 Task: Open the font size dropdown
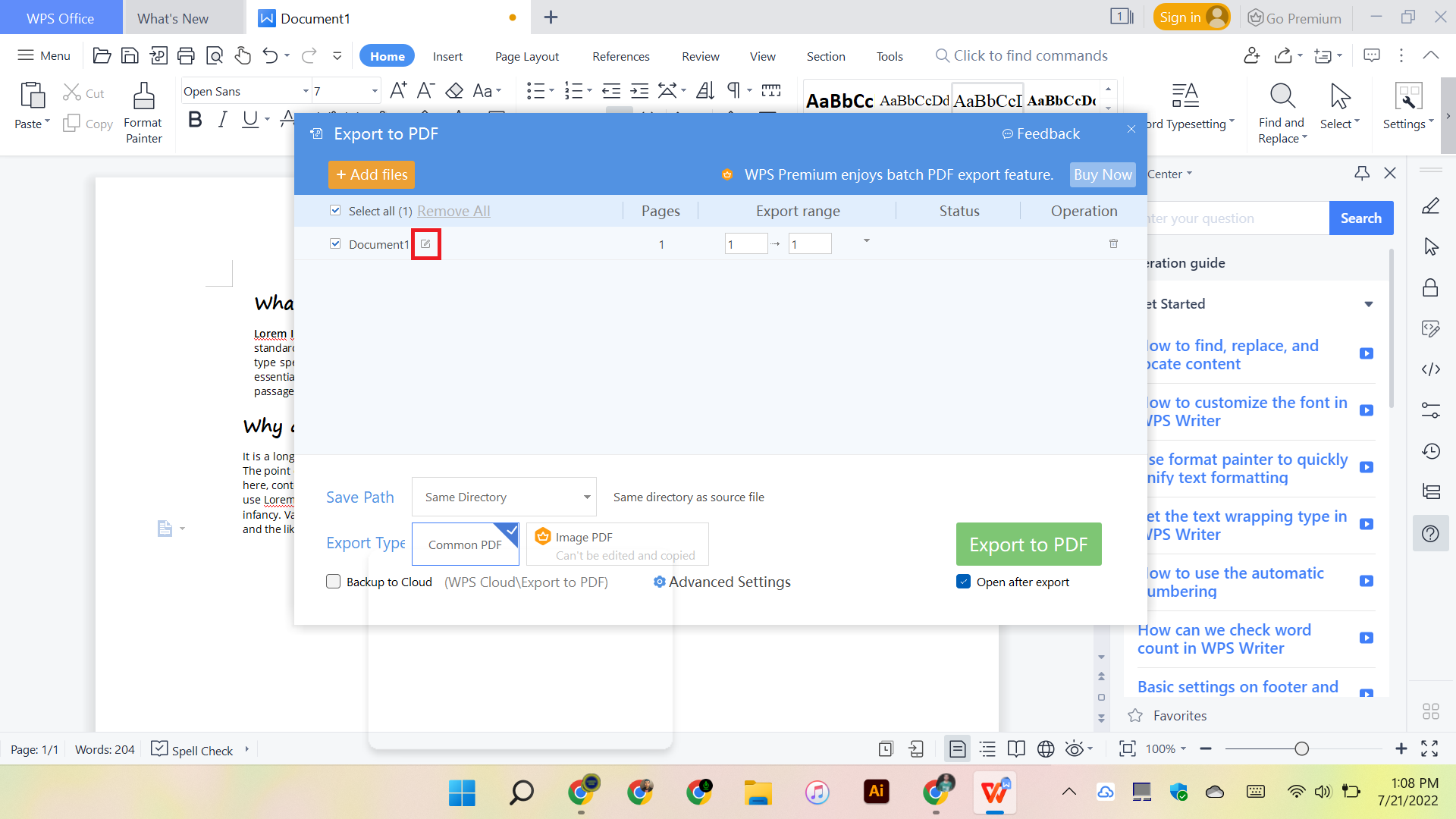[x=375, y=91]
